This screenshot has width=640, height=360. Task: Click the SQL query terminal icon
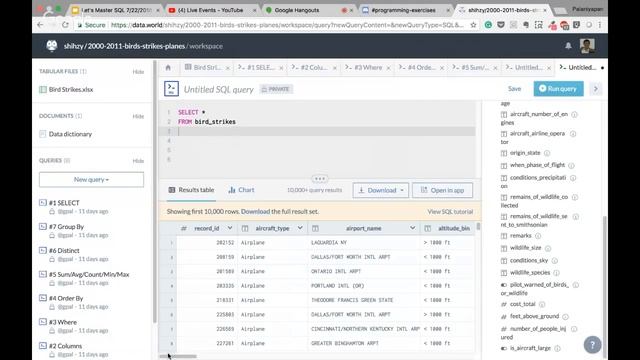tap(171, 89)
